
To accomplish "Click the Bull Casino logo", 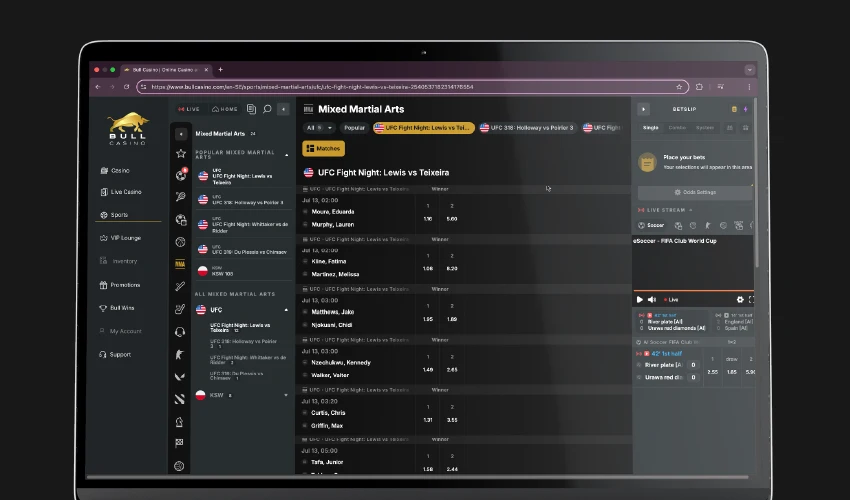I will pos(128,129).
